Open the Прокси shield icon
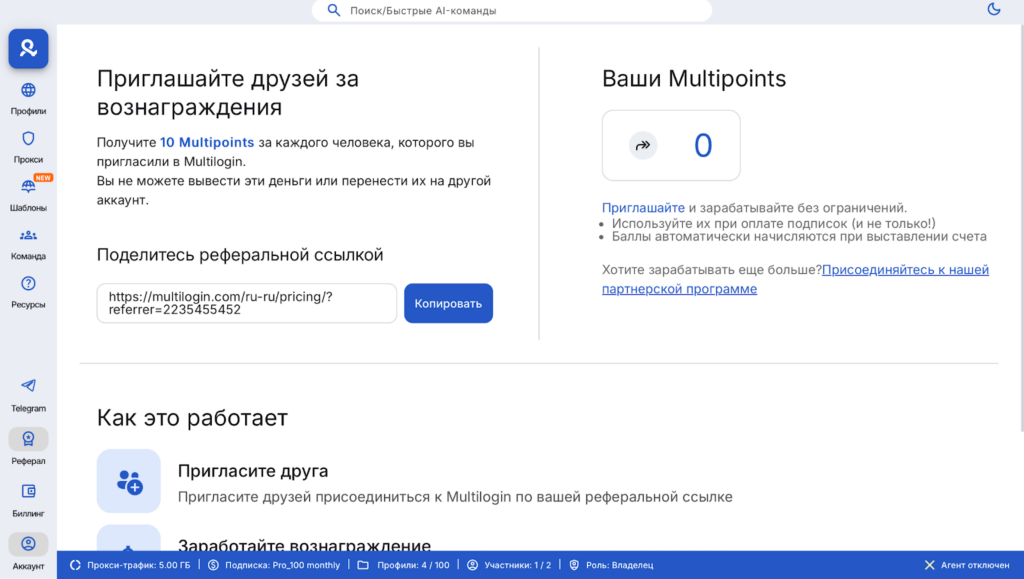Image resolution: width=1024 pixels, height=579 pixels. [28, 138]
